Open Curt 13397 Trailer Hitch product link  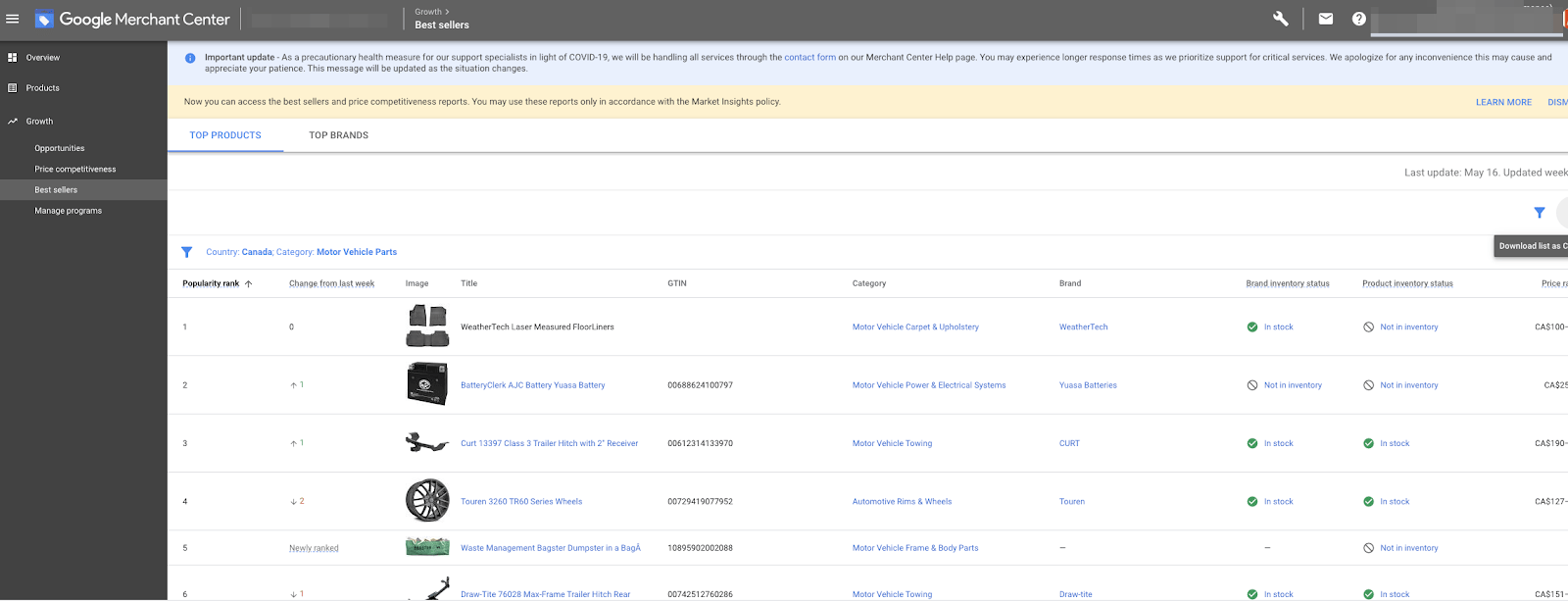point(549,444)
